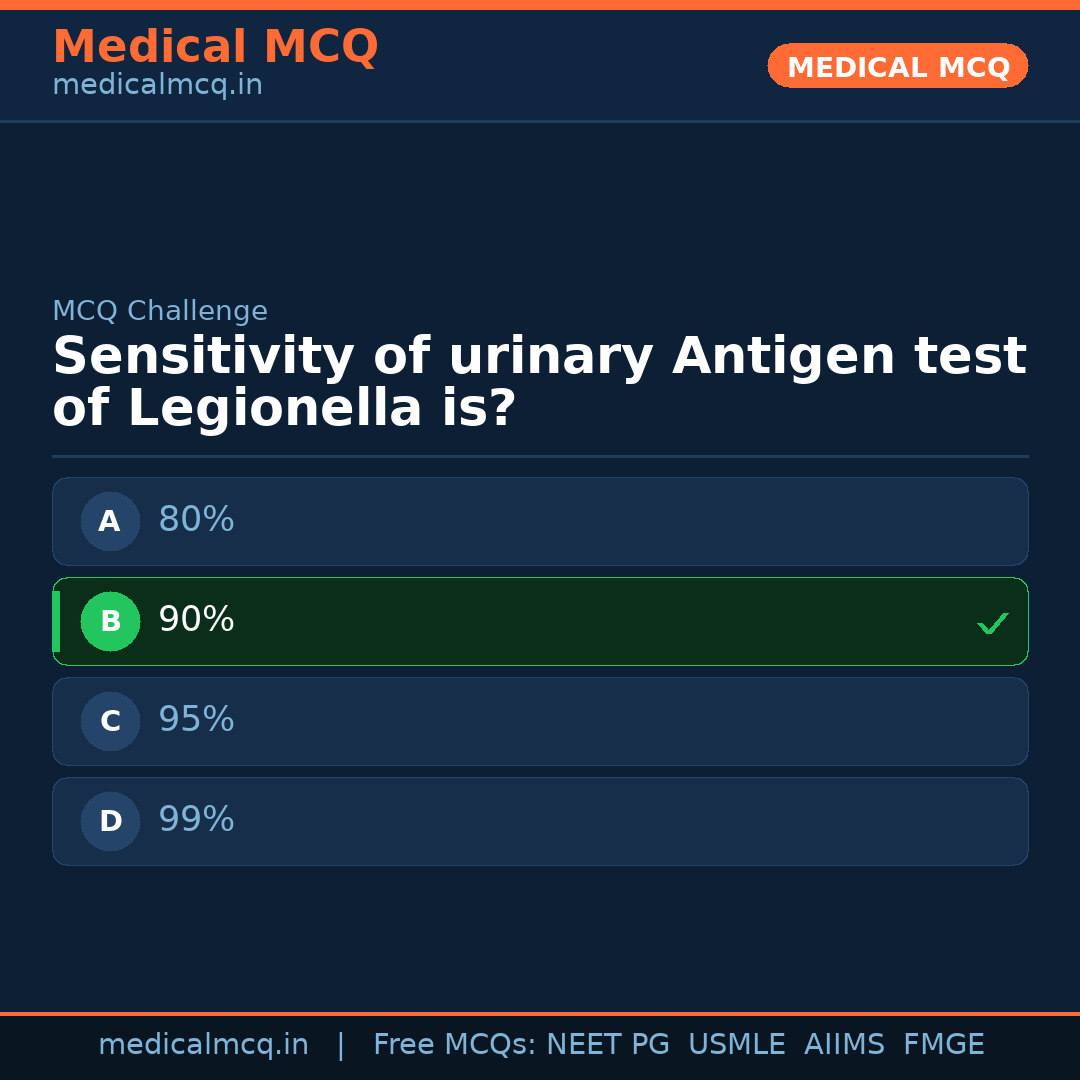1080x1080 pixels.
Task: Click NEET PG in the footer
Action: click(608, 1045)
